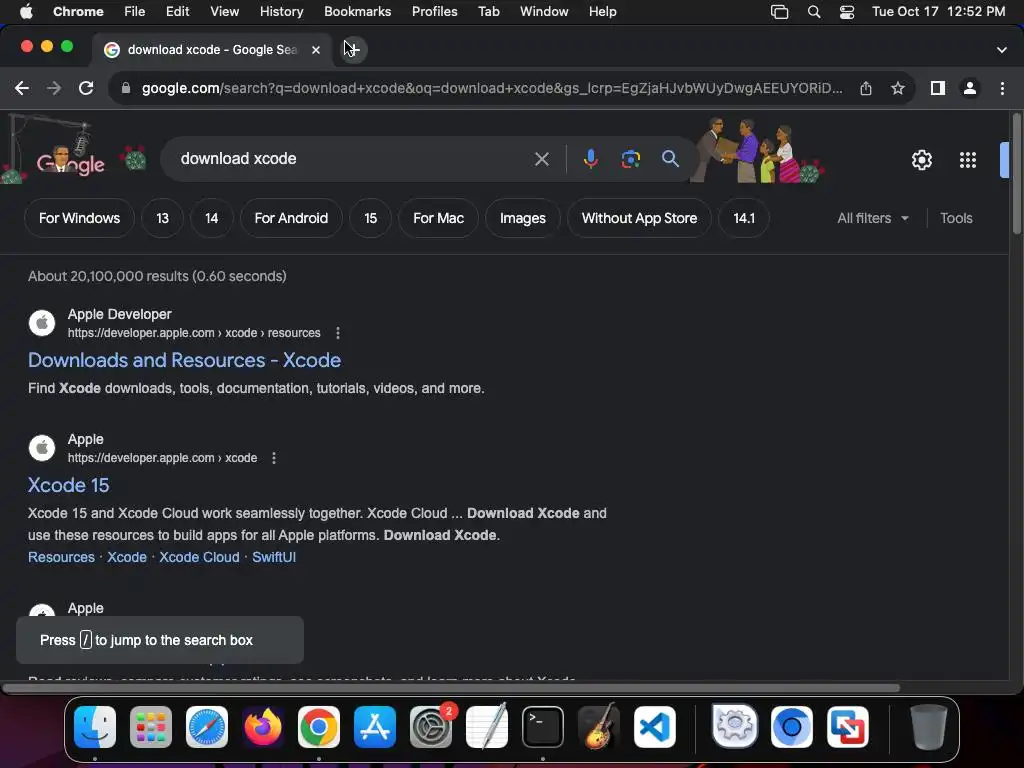Open Visual Studio Code from the dock
Screen dimensions: 1024x768
click(654, 727)
